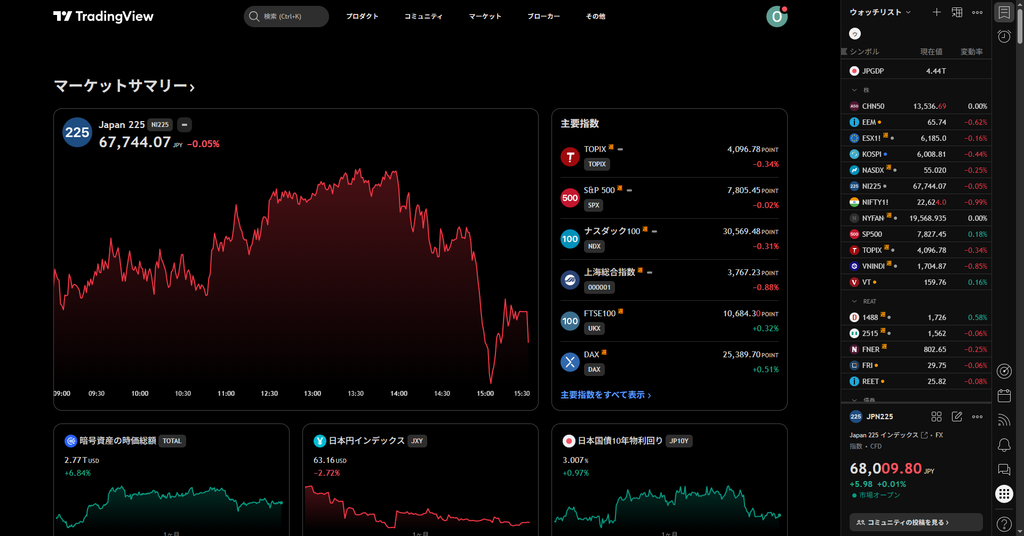Select the EEM row in the watchlist
The width and height of the screenshot is (1024, 536).
pos(916,122)
